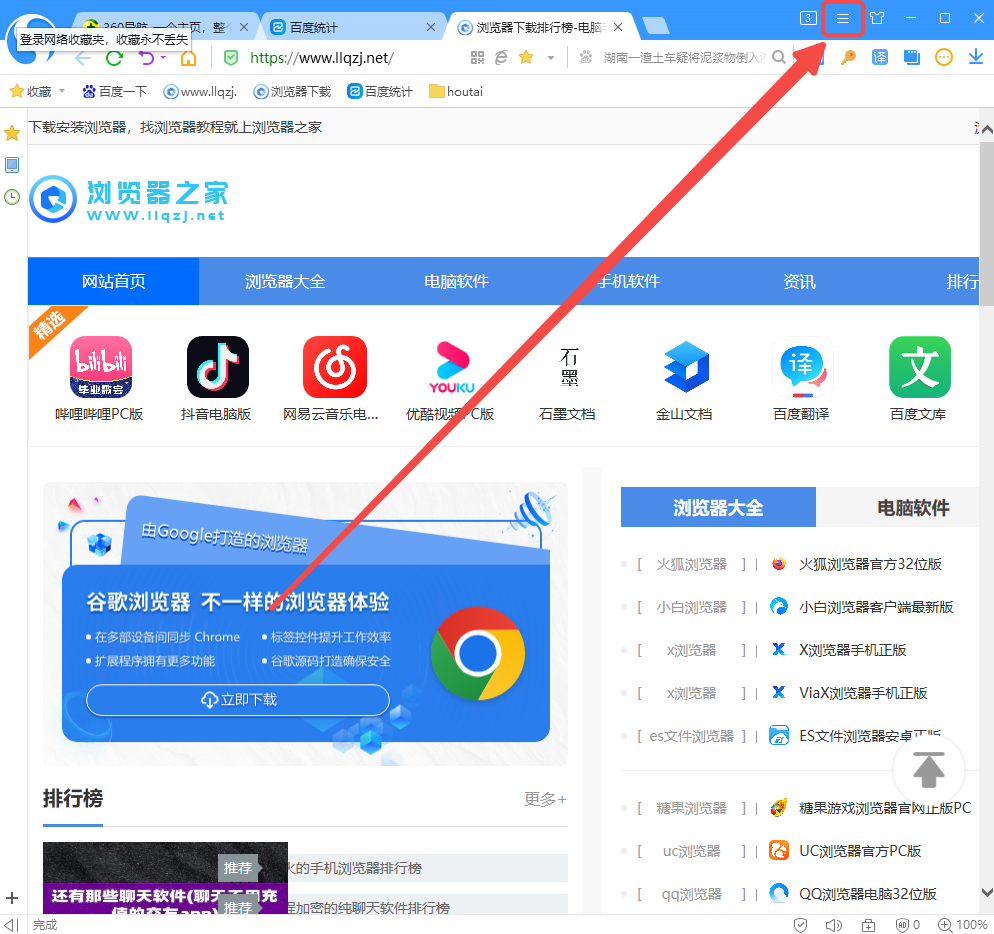Click the blue screenshot extension icon
Image resolution: width=994 pixels, height=934 pixels.
[912, 58]
